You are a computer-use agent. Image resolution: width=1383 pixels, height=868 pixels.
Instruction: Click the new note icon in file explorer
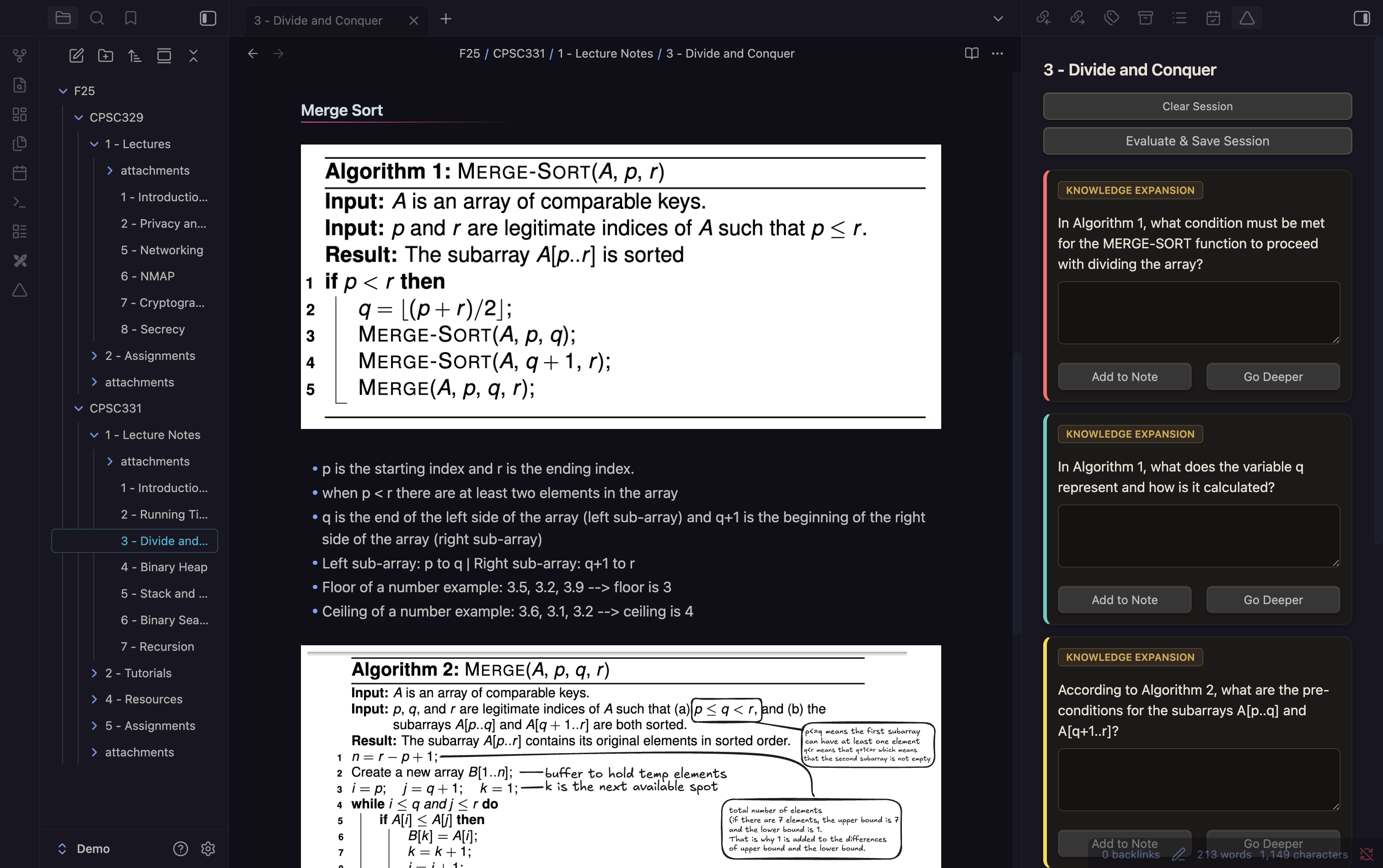point(76,56)
